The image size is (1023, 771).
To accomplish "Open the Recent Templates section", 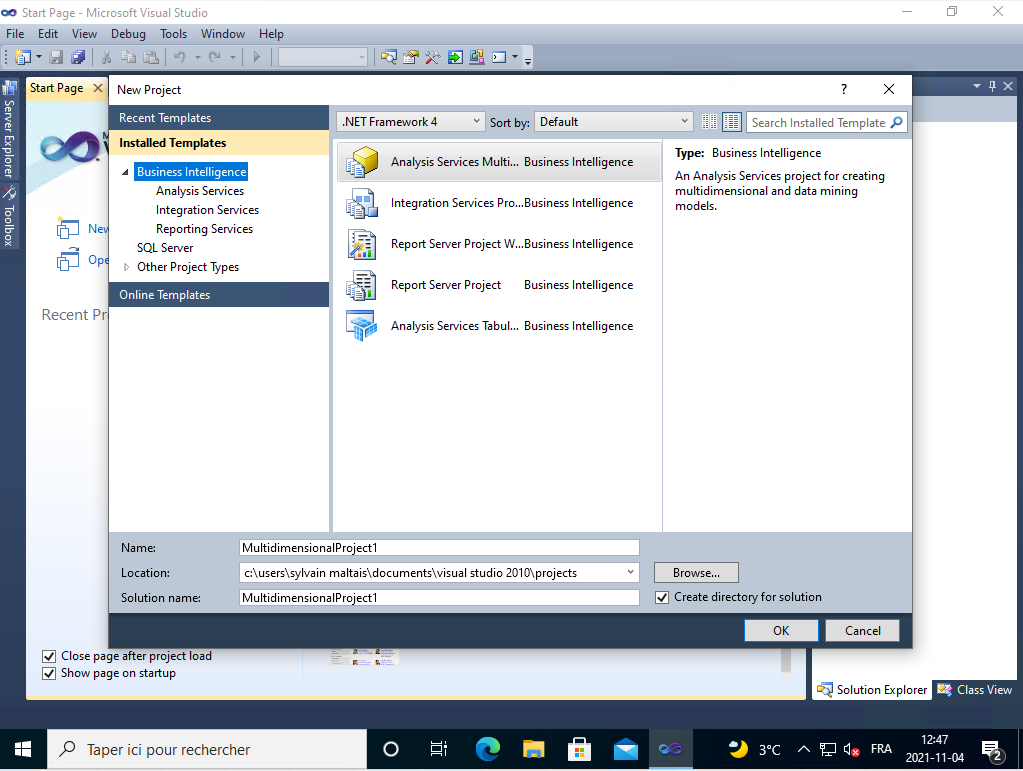I will [165, 118].
